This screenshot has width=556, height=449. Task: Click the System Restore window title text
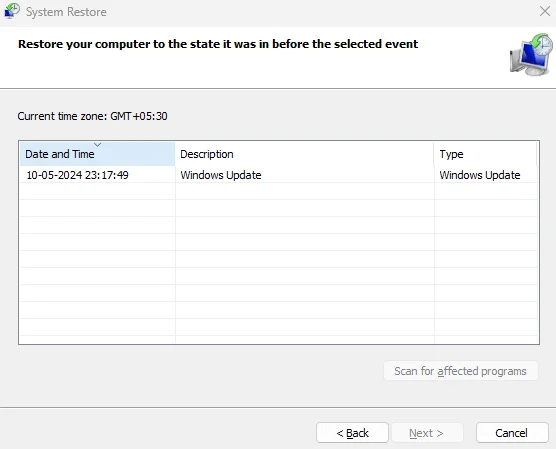pos(66,12)
